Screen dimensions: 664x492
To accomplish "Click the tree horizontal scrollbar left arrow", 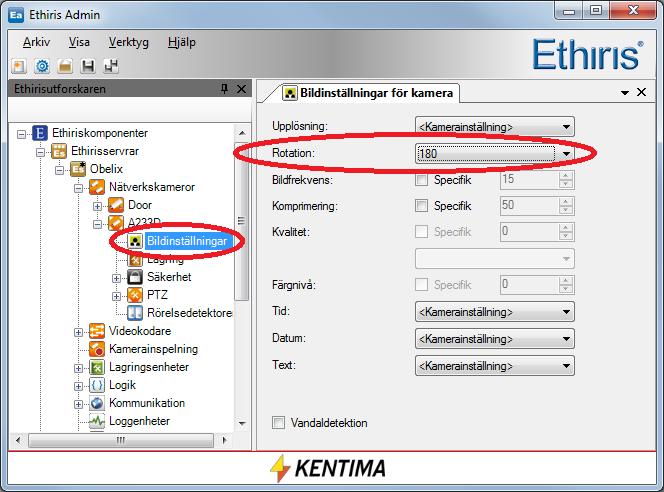I will (x=17, y=440).
